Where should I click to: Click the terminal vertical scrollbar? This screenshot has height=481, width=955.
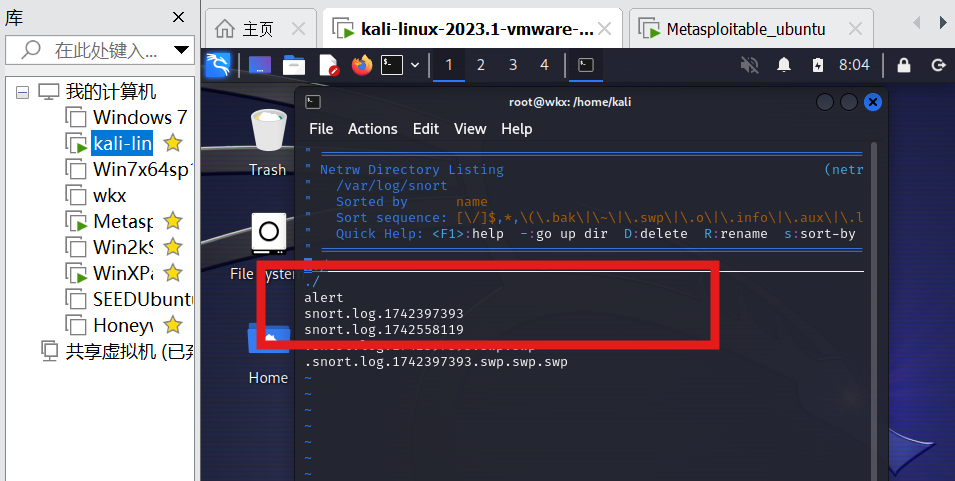tap(875, 311)
